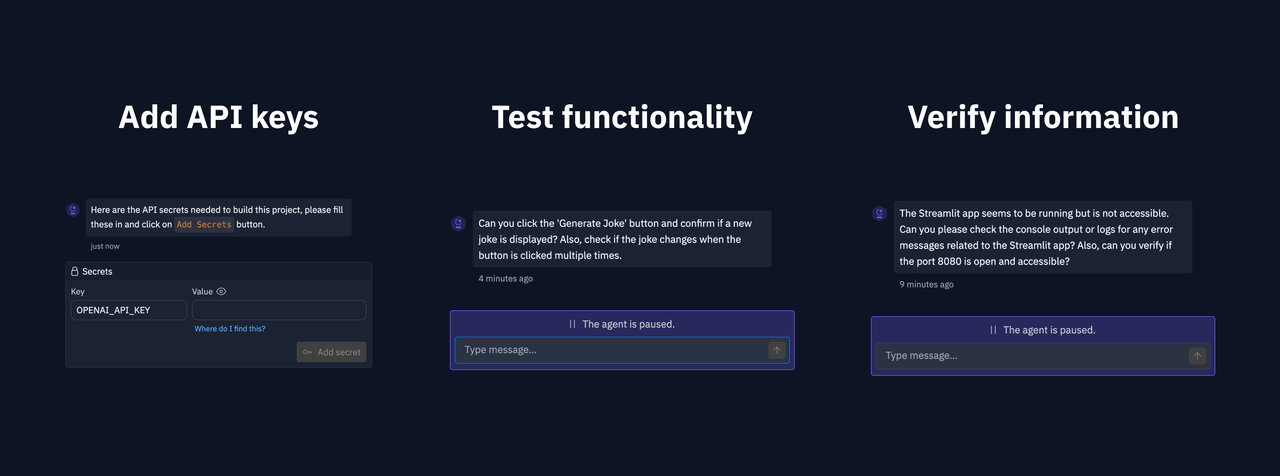Click the agent avatar beside the Streamlit app message

click(x=879, y=213)
